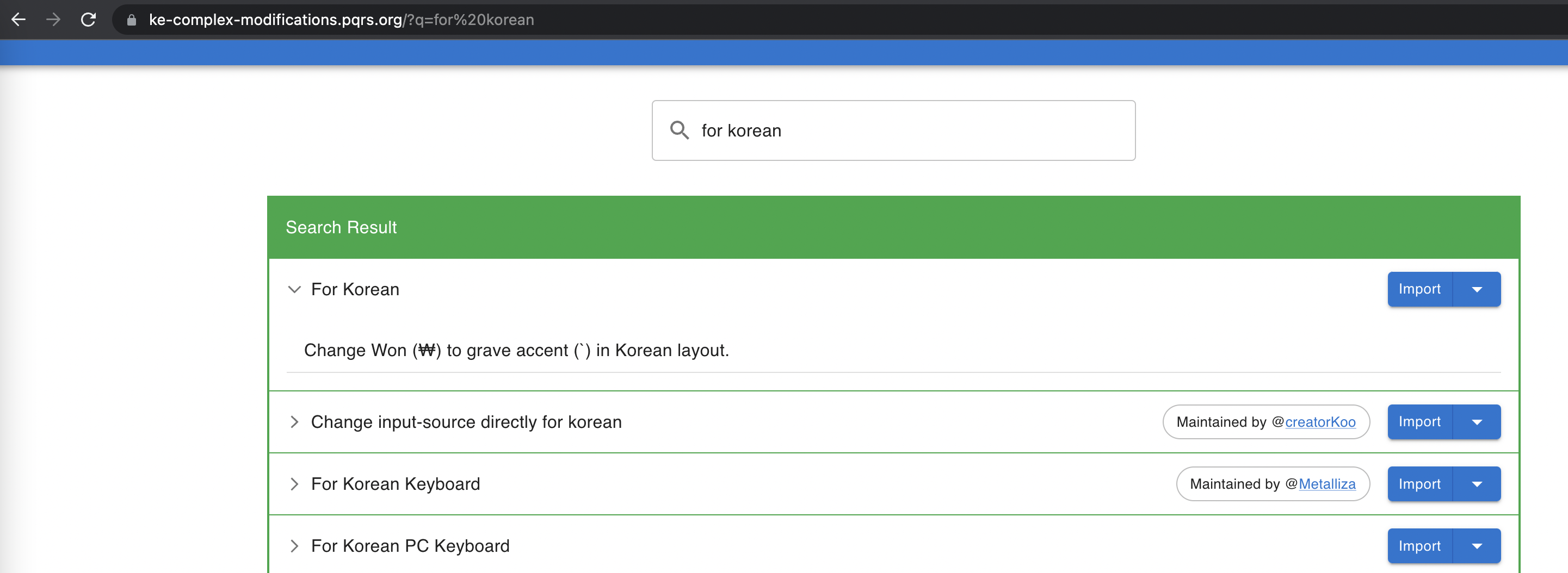Import the For Korean Keyboard rules
Viewport: 1568px width, 573px height.
tap(1419, 484)
